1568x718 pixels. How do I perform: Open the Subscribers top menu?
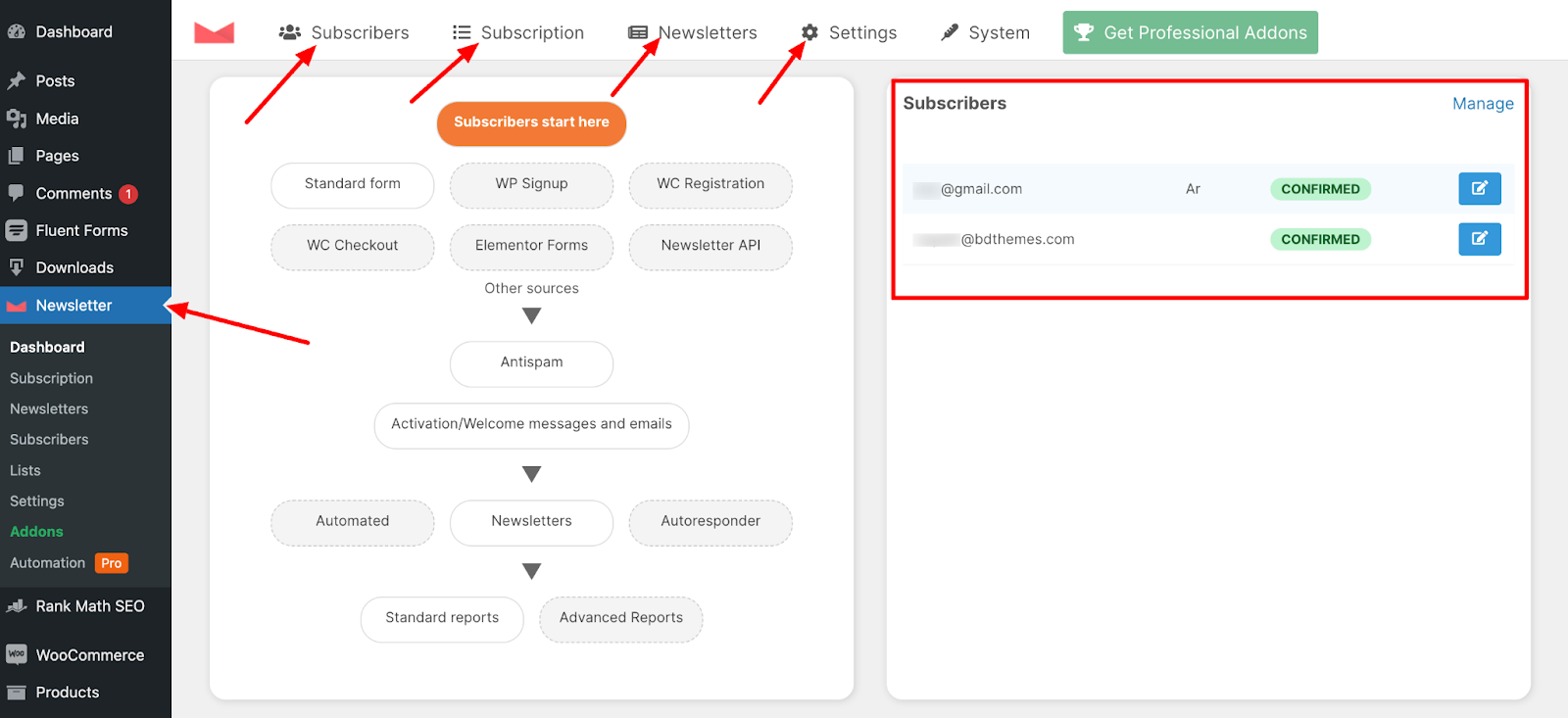pos(344,32)
